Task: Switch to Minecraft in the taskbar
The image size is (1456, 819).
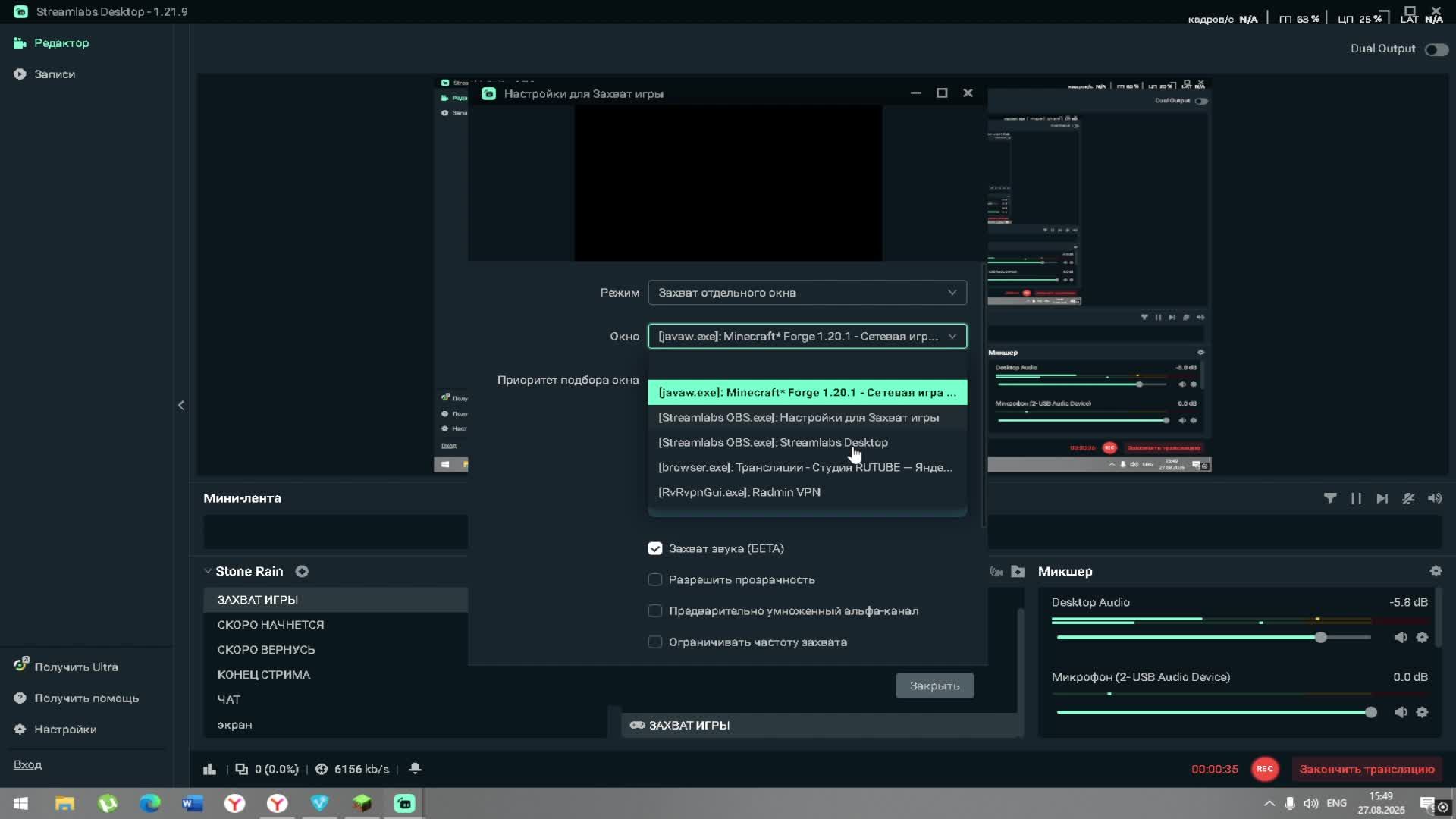Action: point(362,803)
